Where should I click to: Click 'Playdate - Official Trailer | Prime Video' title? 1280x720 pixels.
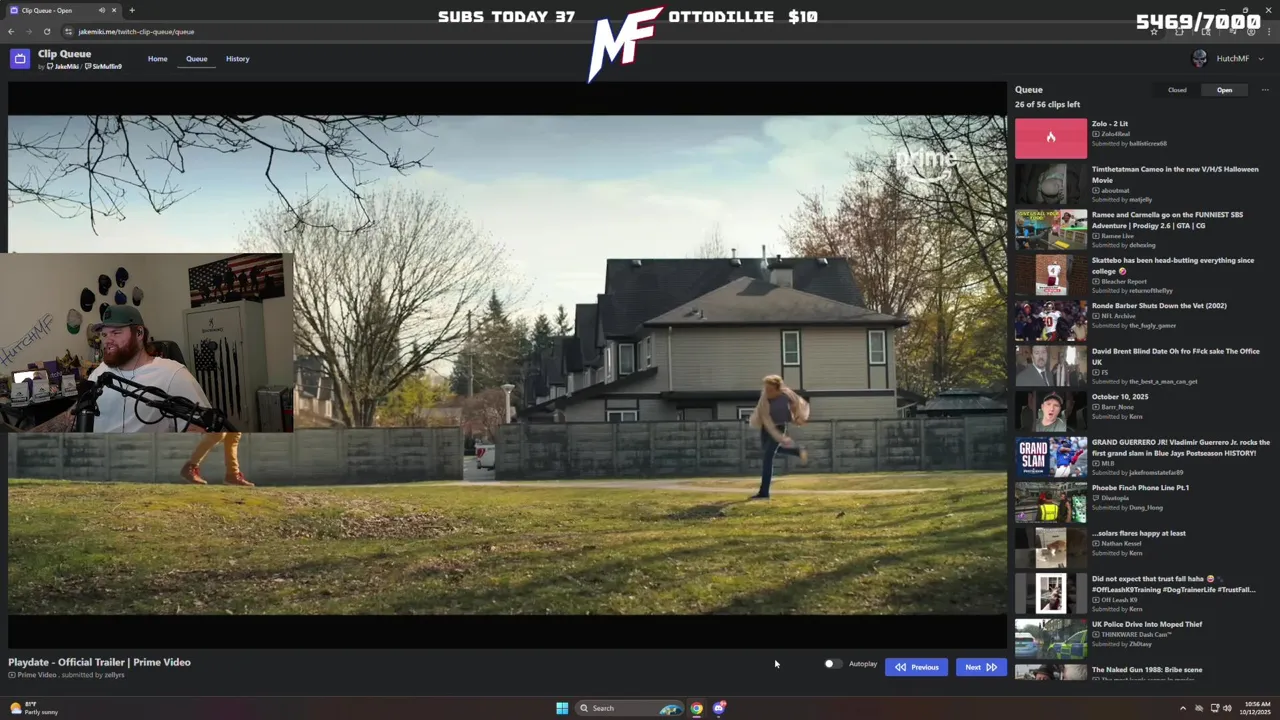[x=99, y=662]
